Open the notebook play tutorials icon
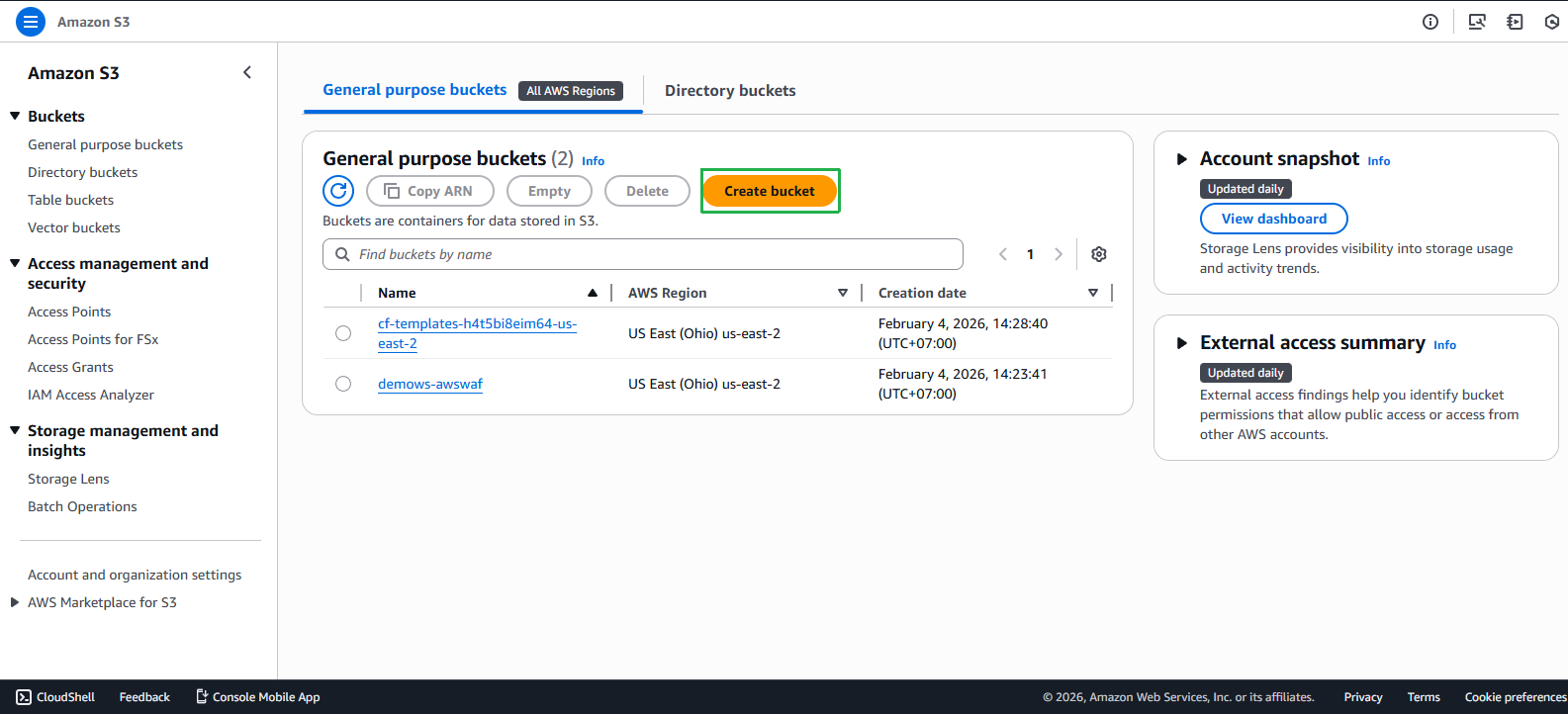Image resolution: width=1568 pixels, height=714 pixels. point(1515,22)
